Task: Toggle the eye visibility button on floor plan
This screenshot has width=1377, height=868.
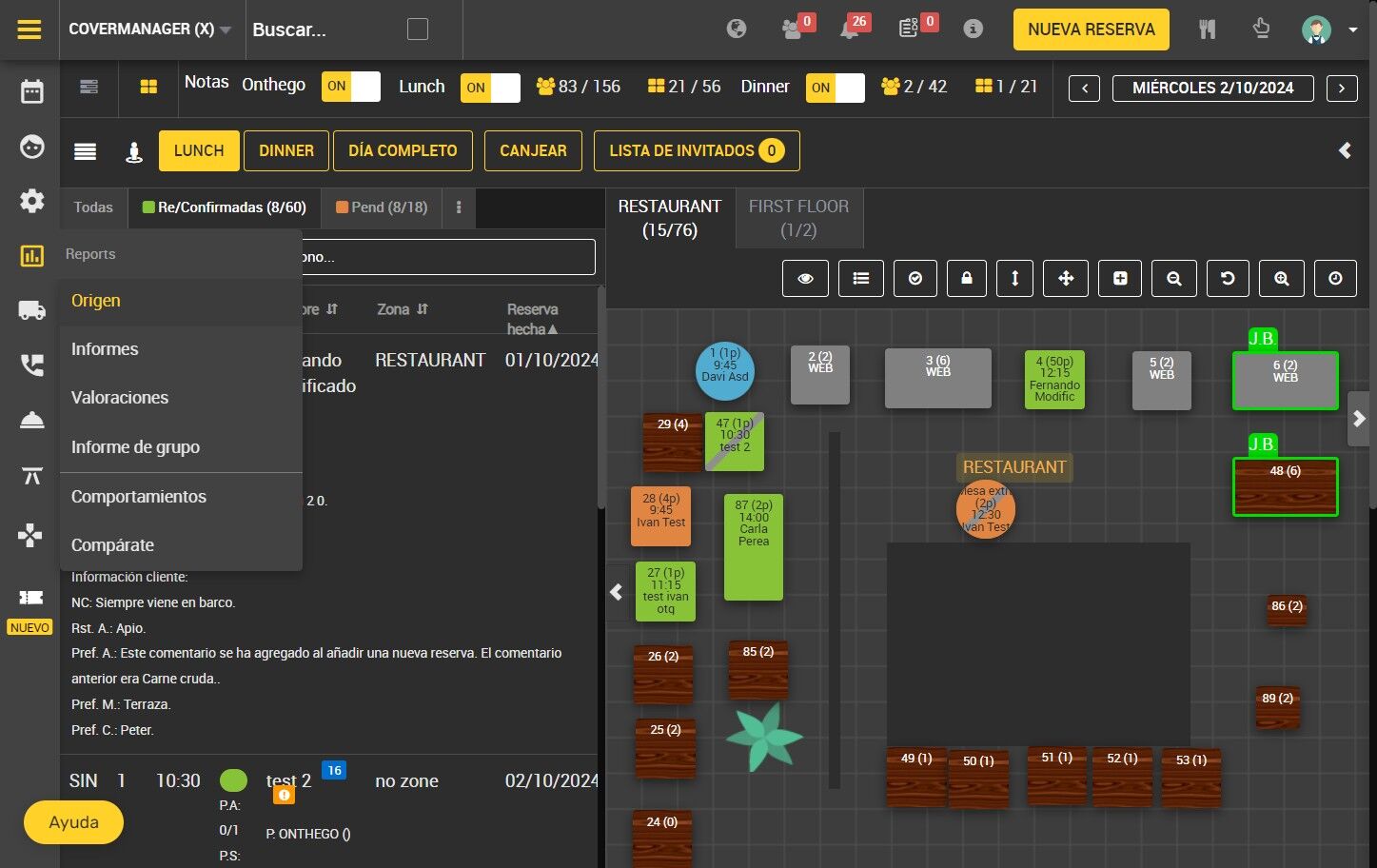Action: pyautogui.click(x=805, y=278)
